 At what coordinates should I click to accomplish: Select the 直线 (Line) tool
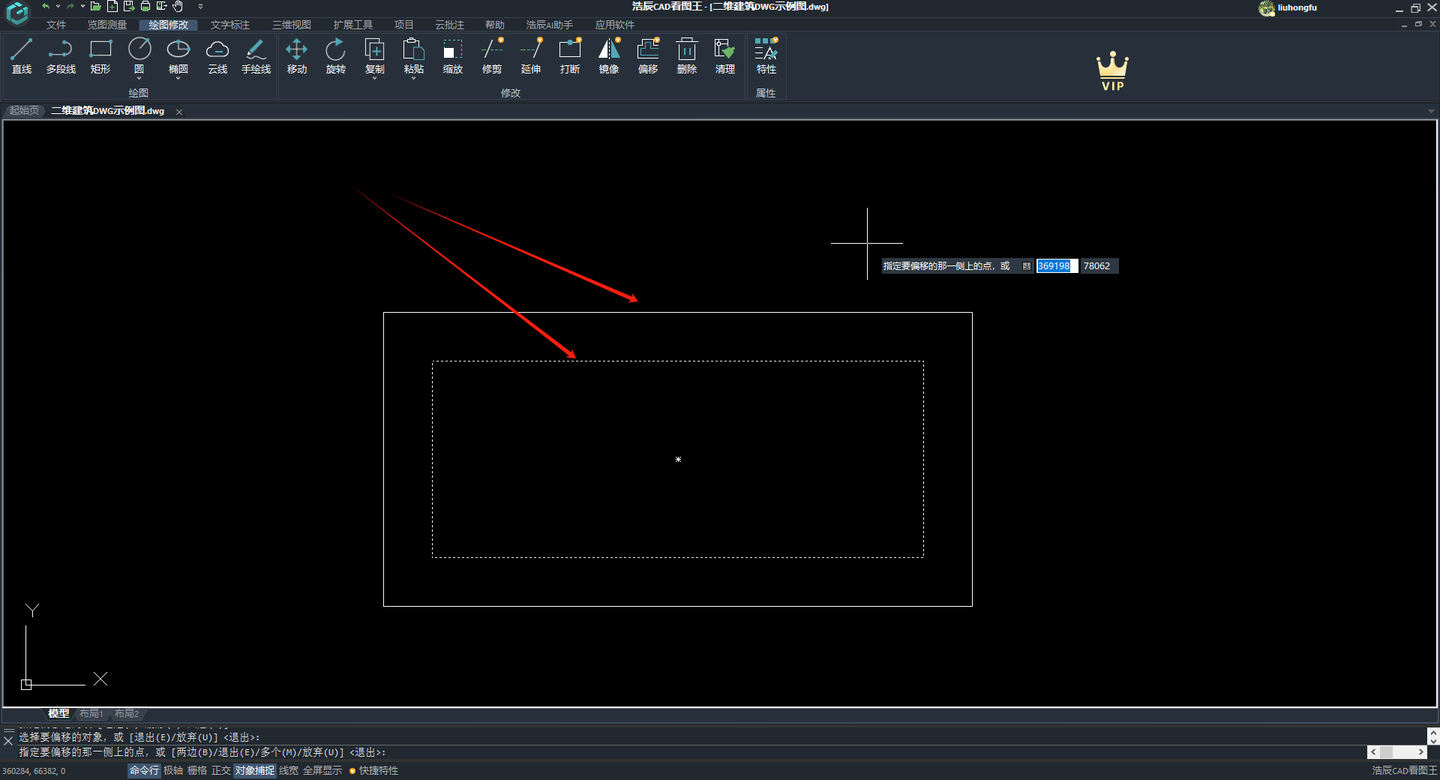pos(21,56)
